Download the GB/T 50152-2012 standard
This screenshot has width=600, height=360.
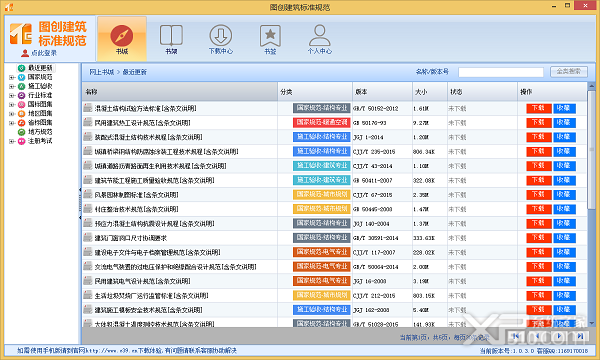[539, 108]
